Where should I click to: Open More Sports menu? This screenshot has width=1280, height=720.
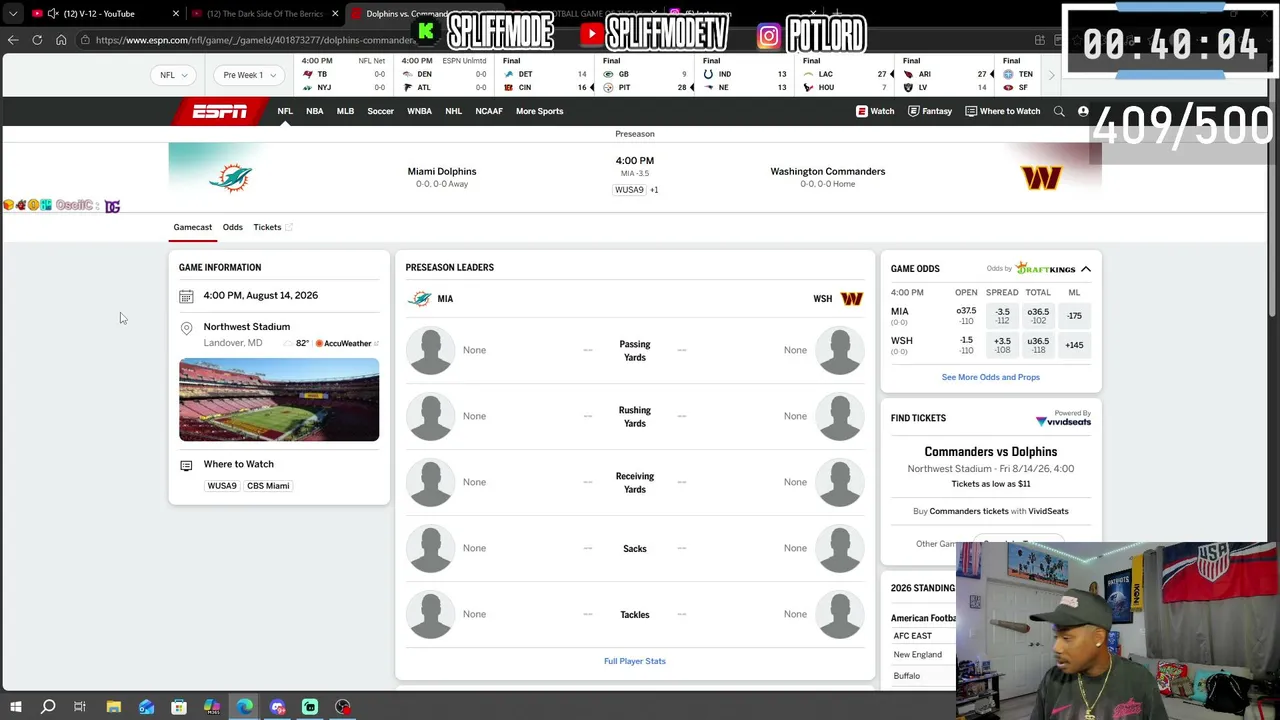(x=540, y=111)
